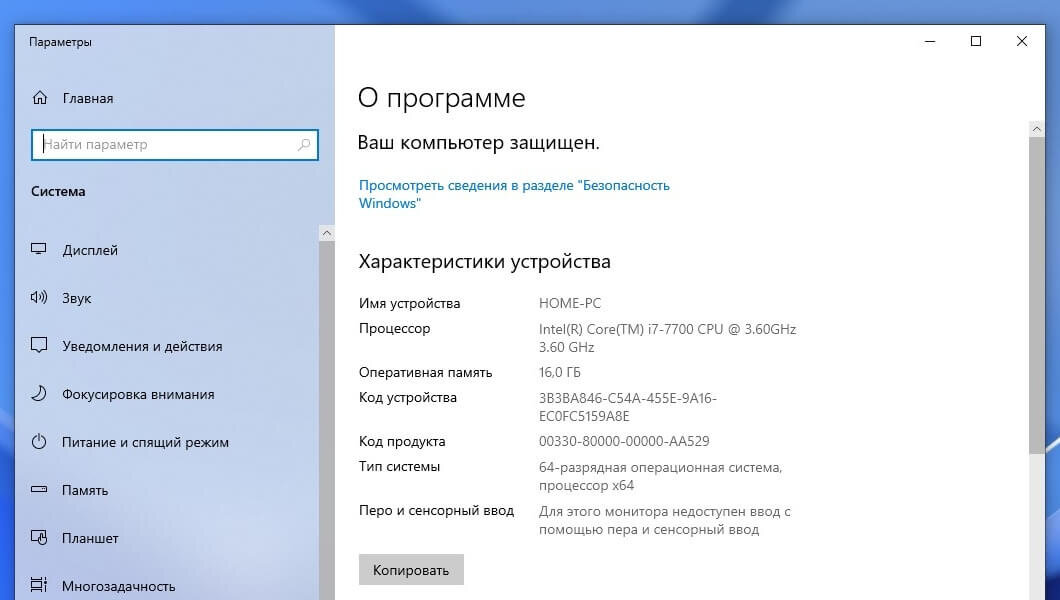Select Уведомления и действия
Viewport: 1060px width, 600px height.
click(x=142, y=346)
